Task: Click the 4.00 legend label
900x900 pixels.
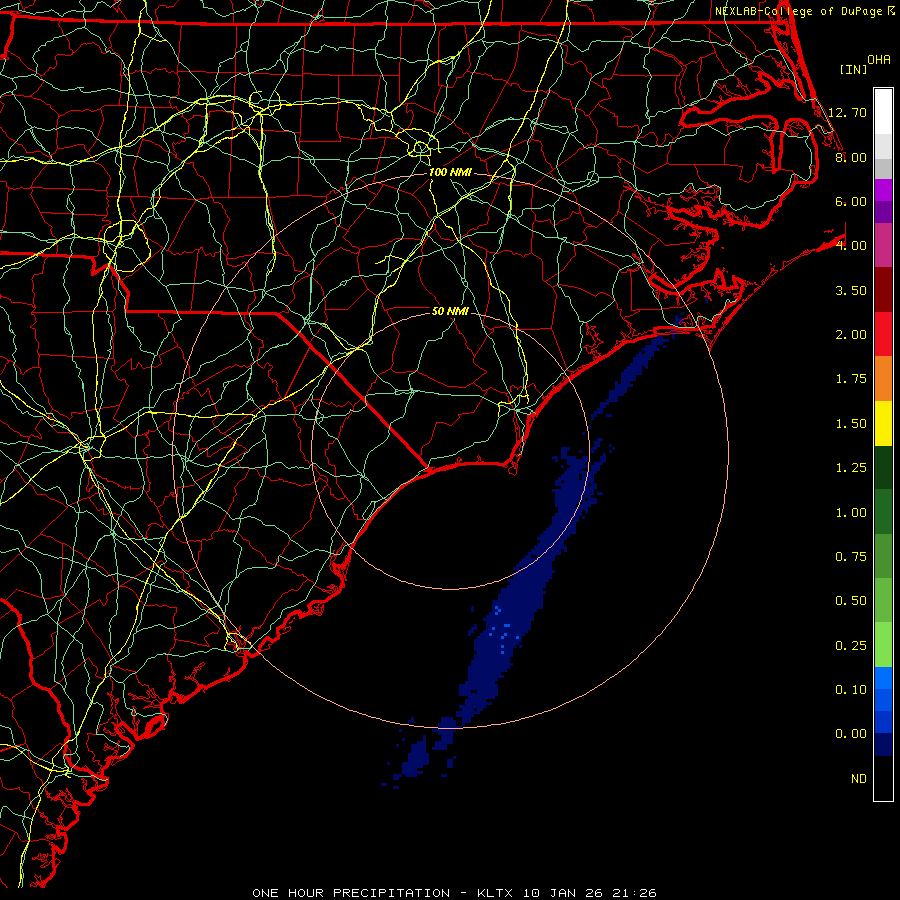Action: coord(851,246)
